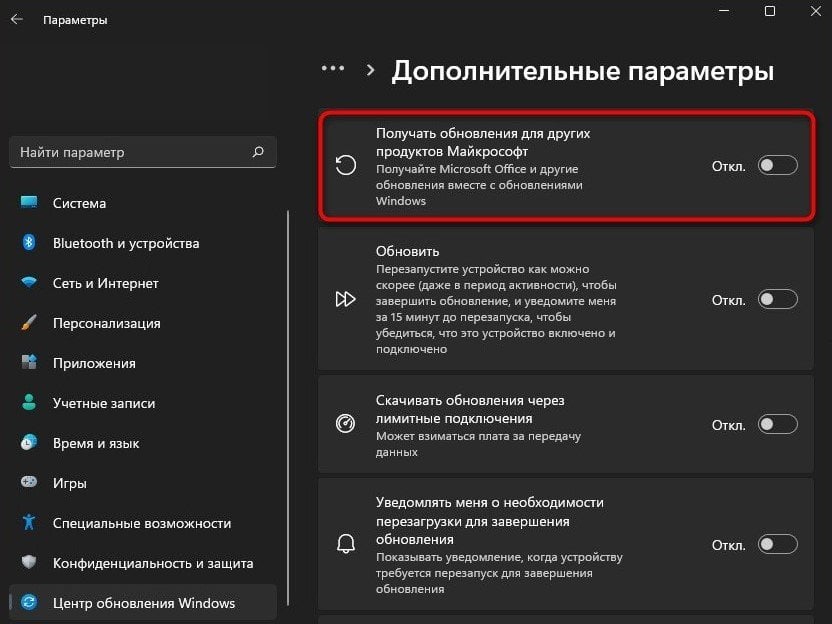Open the Приложения section
The image size is (832, 624).
coord(143,363)
